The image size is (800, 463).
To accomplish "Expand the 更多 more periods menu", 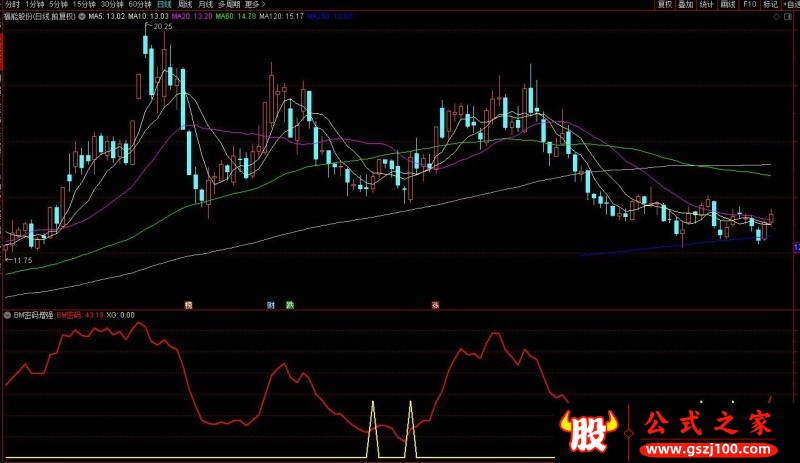I will tap(255, 5).
